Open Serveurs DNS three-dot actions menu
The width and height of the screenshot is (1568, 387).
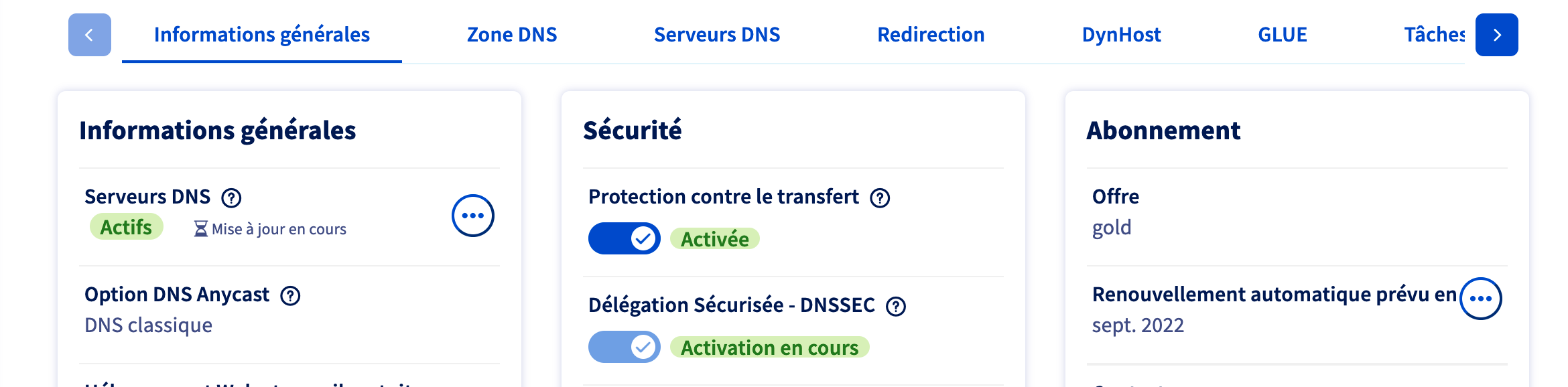(473, 216)
